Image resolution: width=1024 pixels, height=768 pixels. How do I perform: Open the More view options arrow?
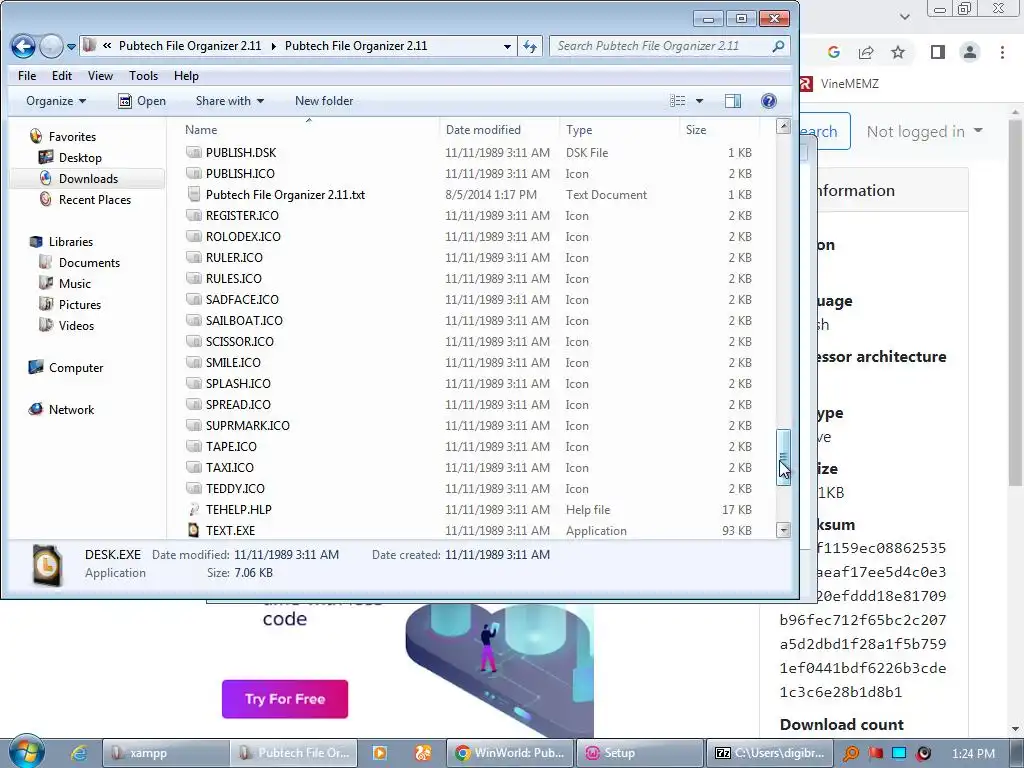(699, 101)
